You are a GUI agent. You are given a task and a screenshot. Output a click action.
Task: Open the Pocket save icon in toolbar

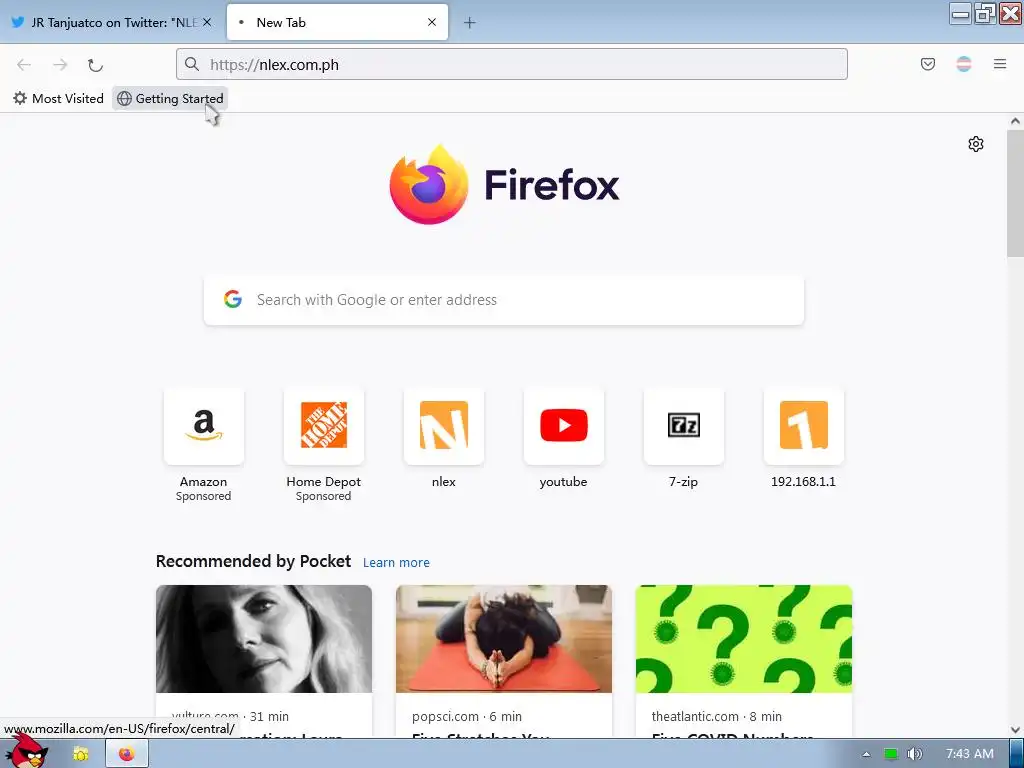point(927,64)
